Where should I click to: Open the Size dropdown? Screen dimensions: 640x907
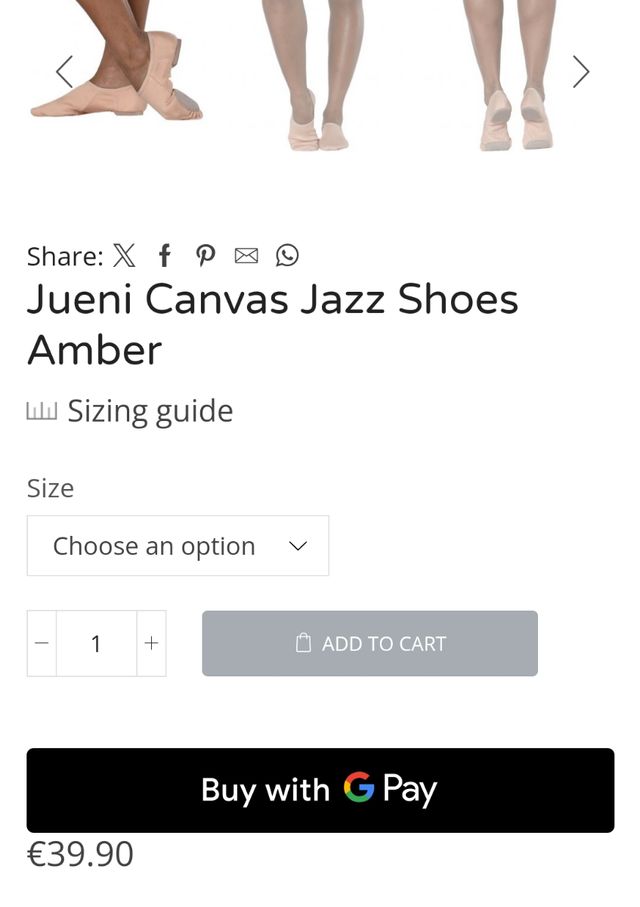tap(177, 546)
